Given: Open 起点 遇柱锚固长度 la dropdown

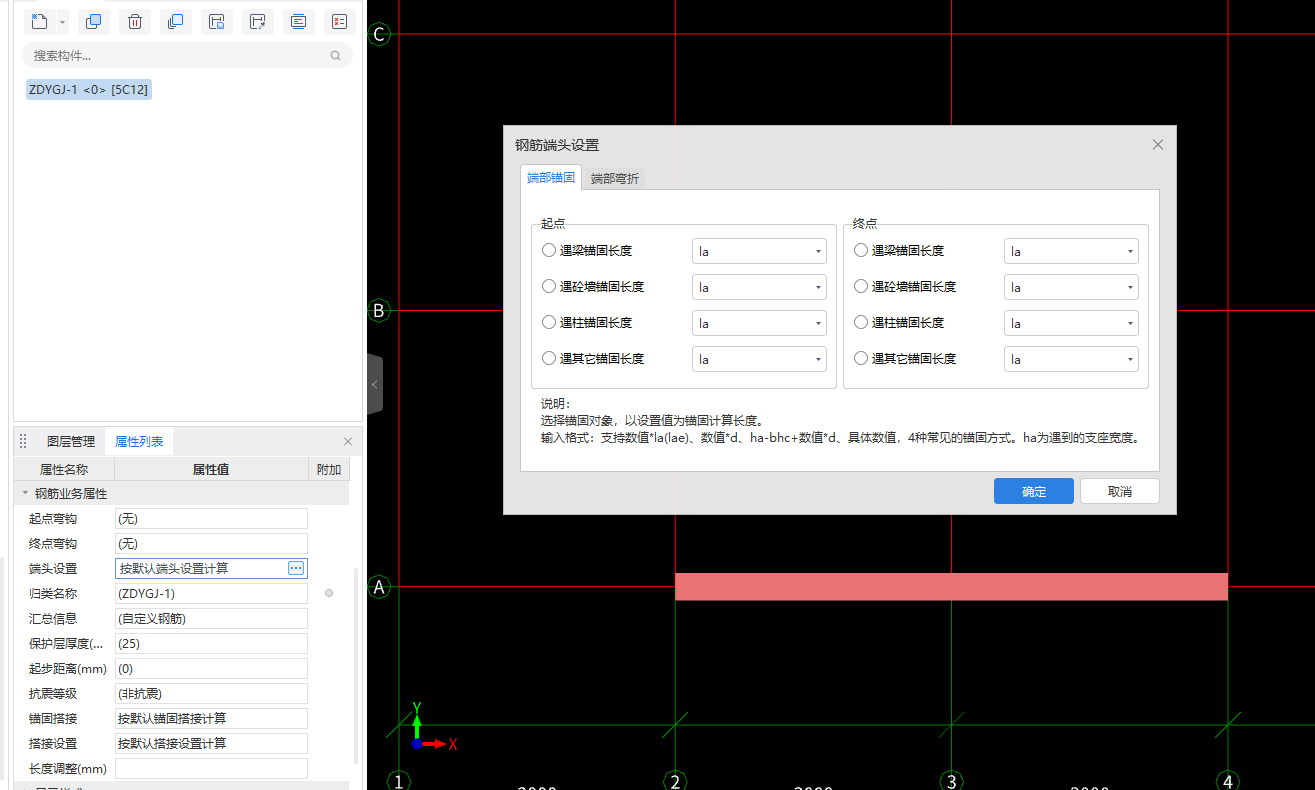Looking at the screenshot, I should 759,323.
